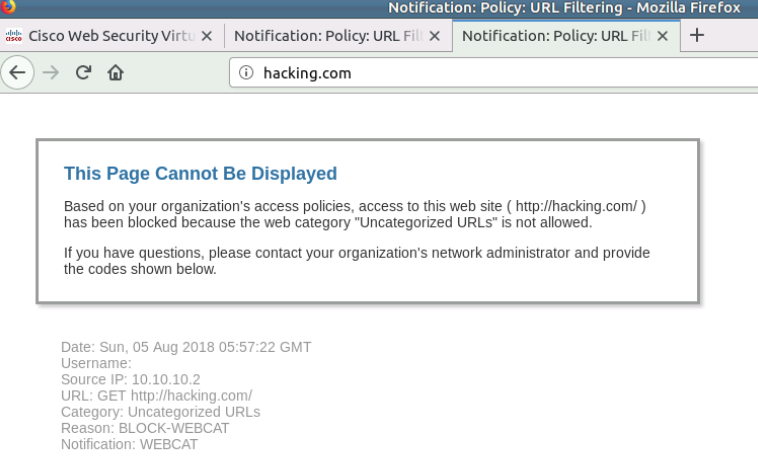Close the Cisco Web Security tab
Image resolution: width=758 pixels, height=462 pixels.
pyautogui.click(x=206, y=35)
